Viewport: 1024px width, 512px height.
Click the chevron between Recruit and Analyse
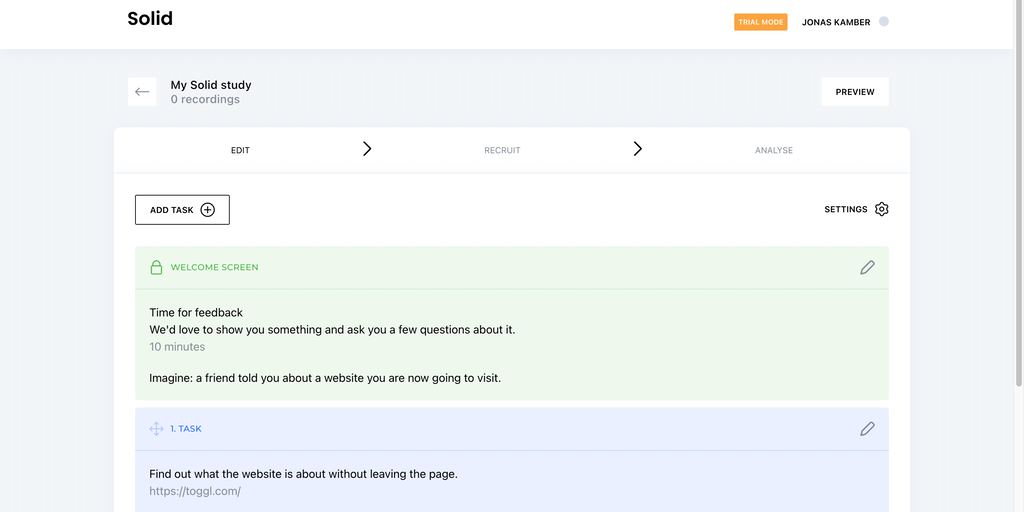(x=637, y=149)
